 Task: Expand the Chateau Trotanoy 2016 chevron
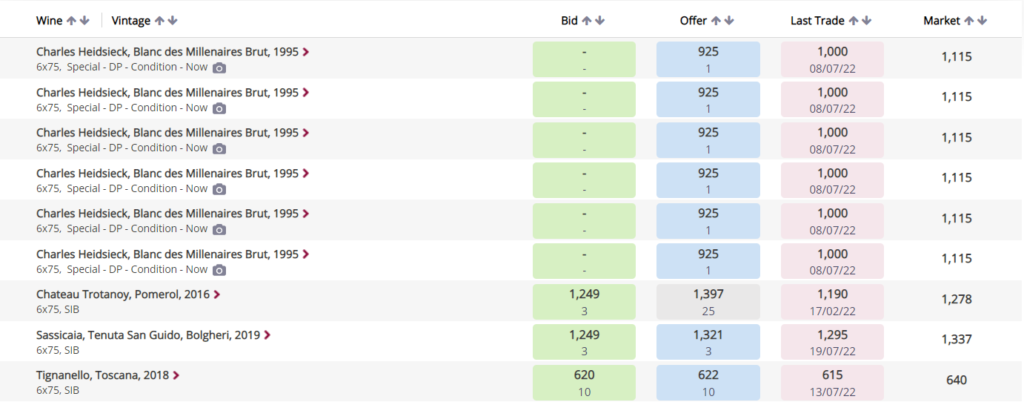tap(217, 294)
